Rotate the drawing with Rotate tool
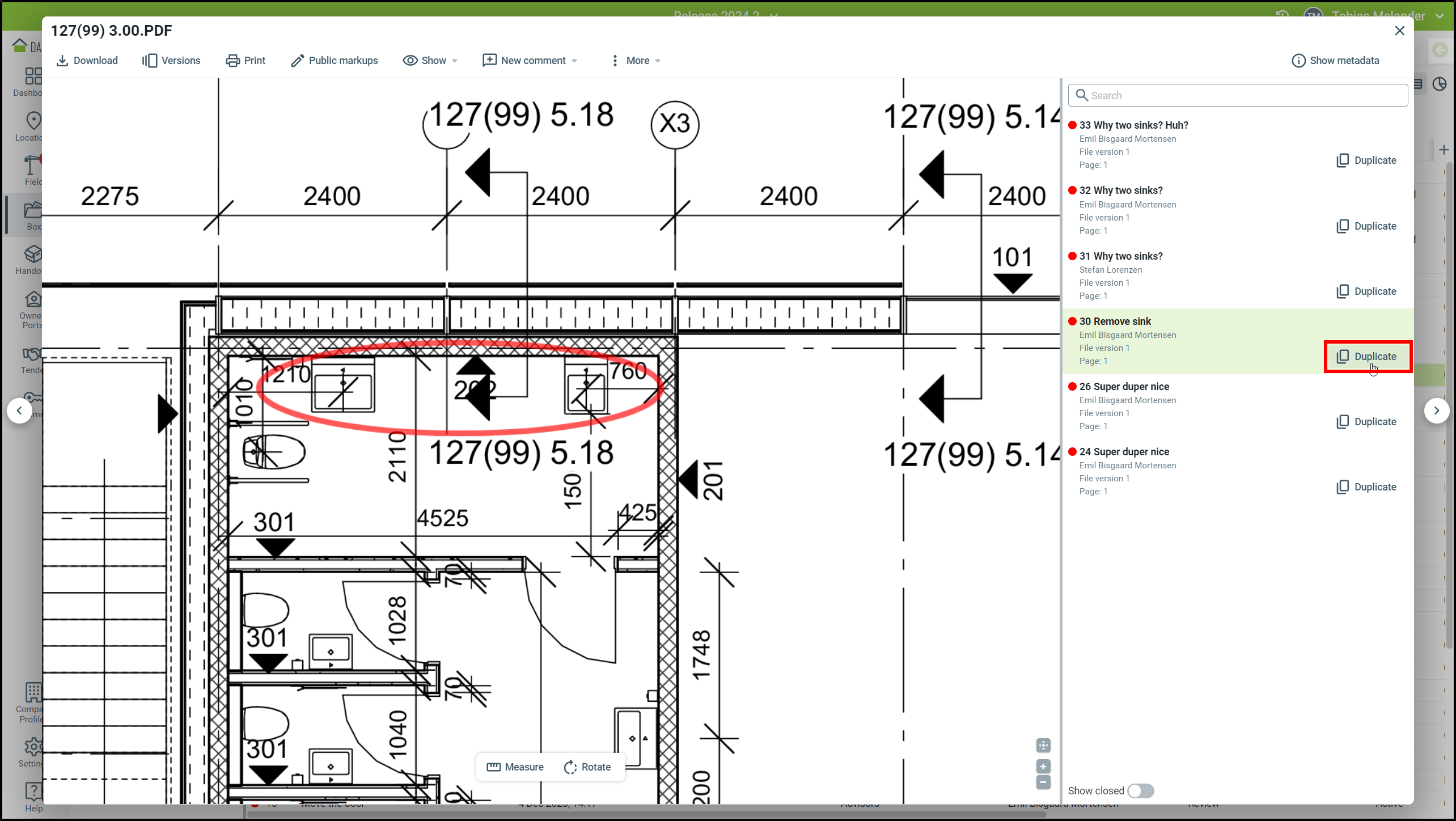This screenshot has height=821, width=1456. pyautogui.click(x=587, y=767)
